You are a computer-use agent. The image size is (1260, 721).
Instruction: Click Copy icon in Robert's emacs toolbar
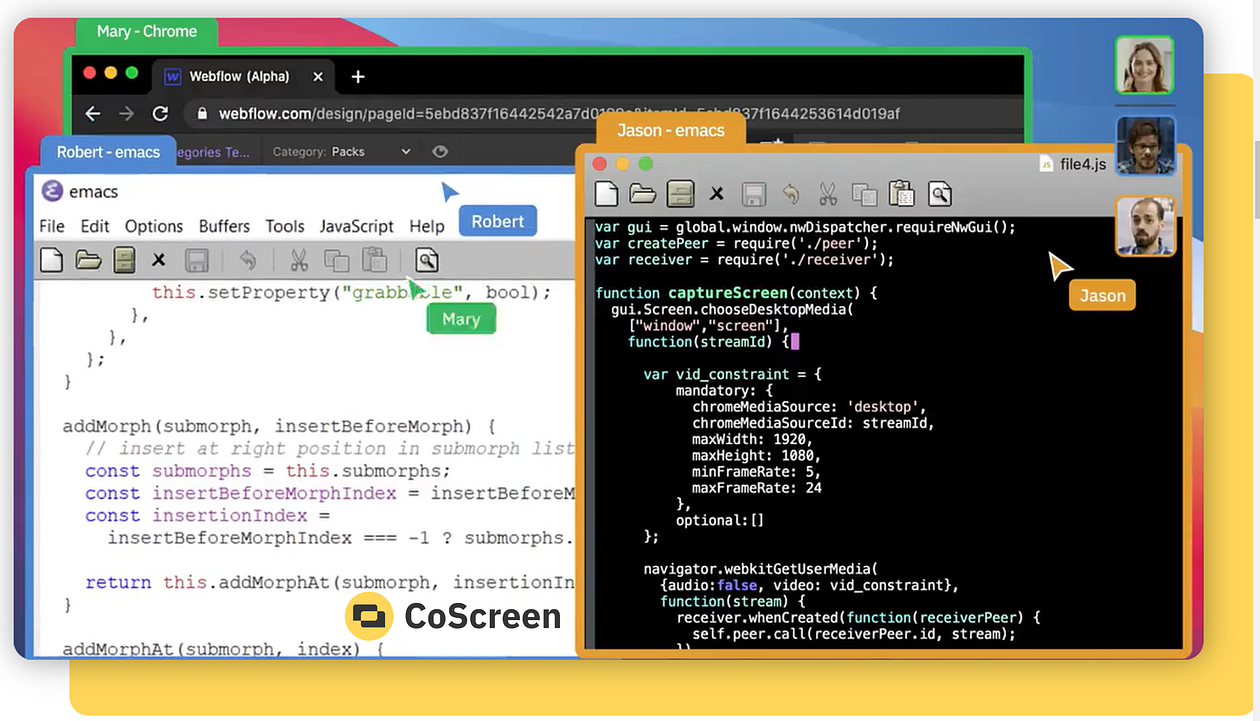[x=336, y=261]
